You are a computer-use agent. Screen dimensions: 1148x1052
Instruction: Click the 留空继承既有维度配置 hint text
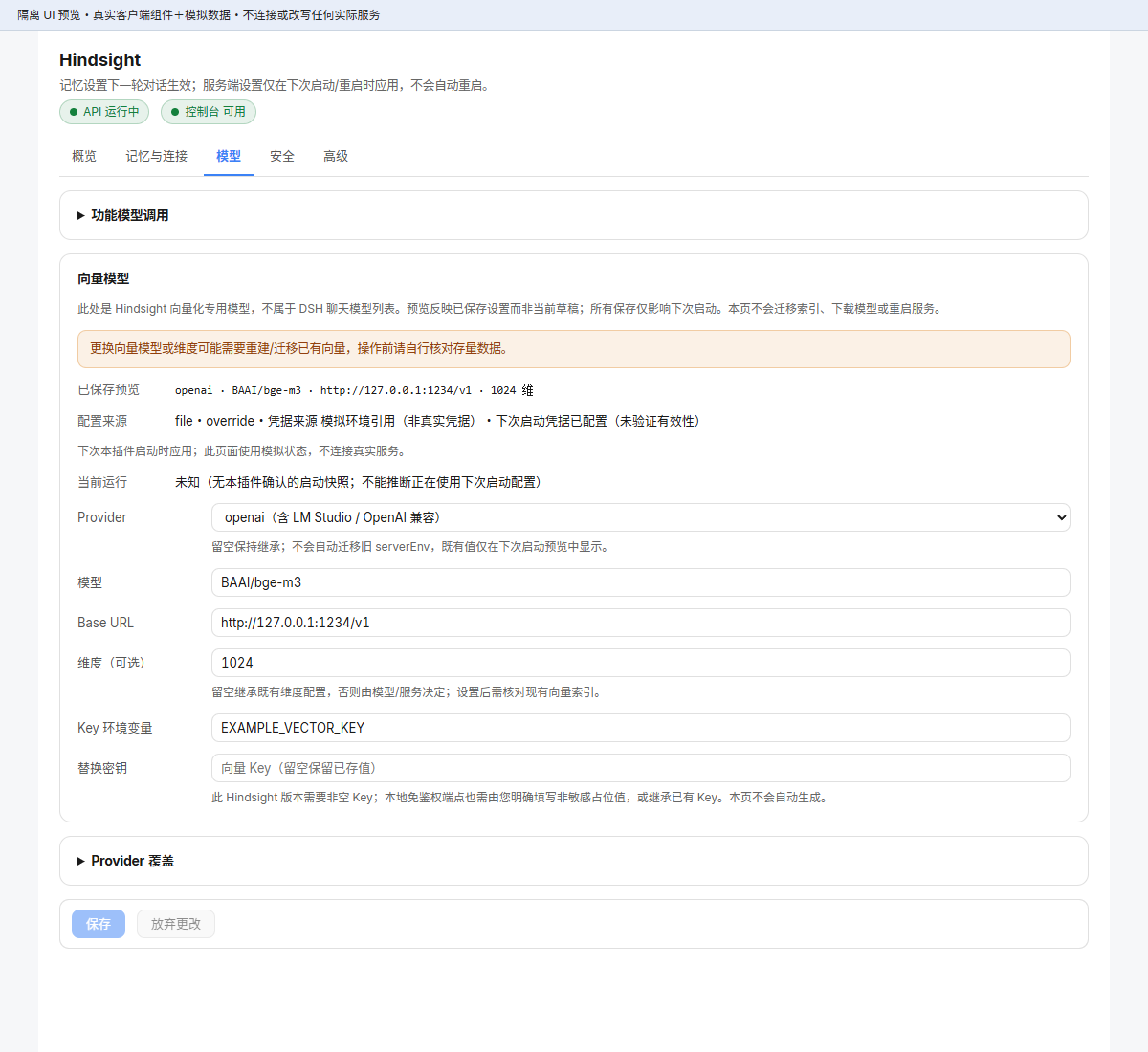coord(408,692)
